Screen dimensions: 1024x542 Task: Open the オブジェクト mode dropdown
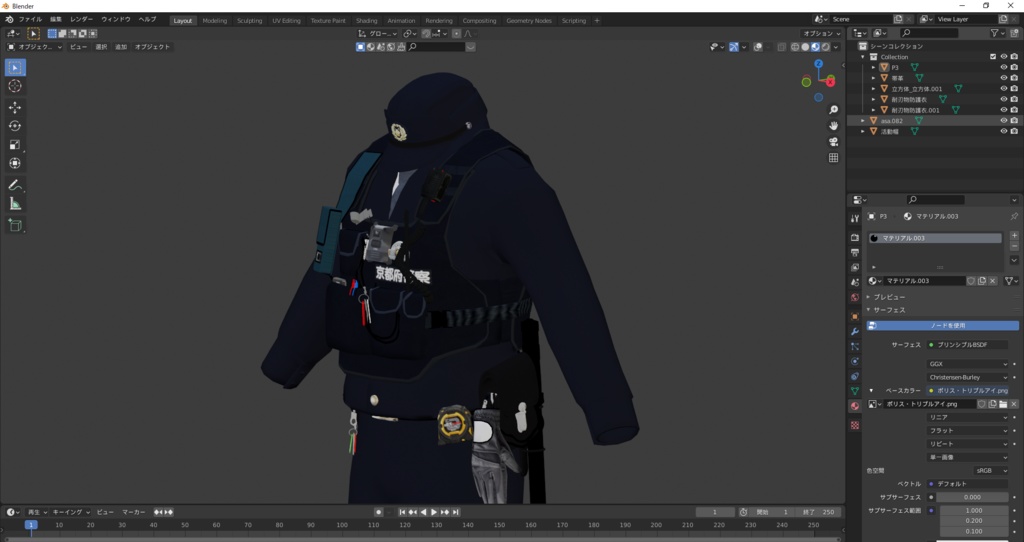point(35,47)
